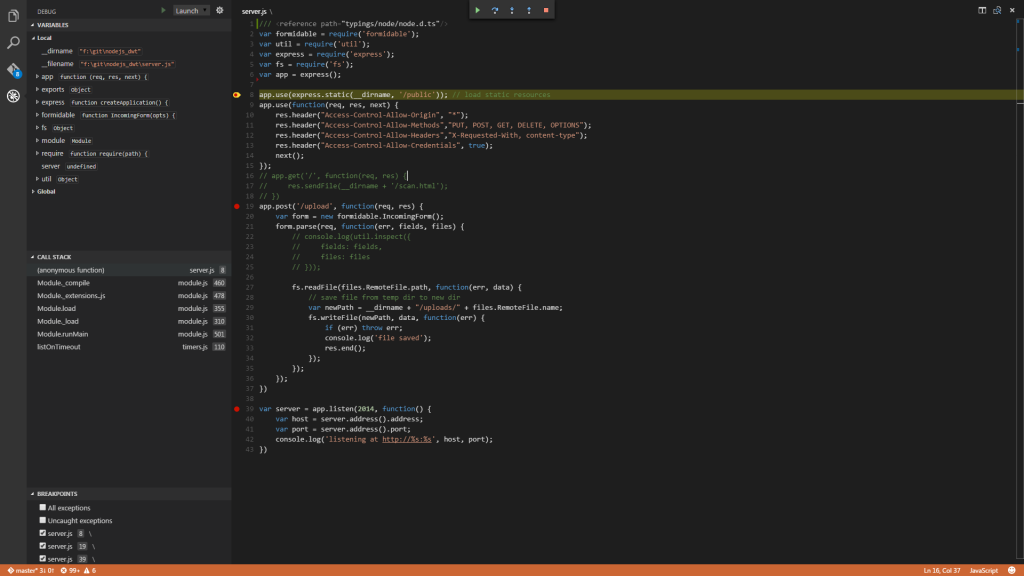Expand the app variable in Variables panel
The image size is (1024, 576).
[x=36, y=76]
